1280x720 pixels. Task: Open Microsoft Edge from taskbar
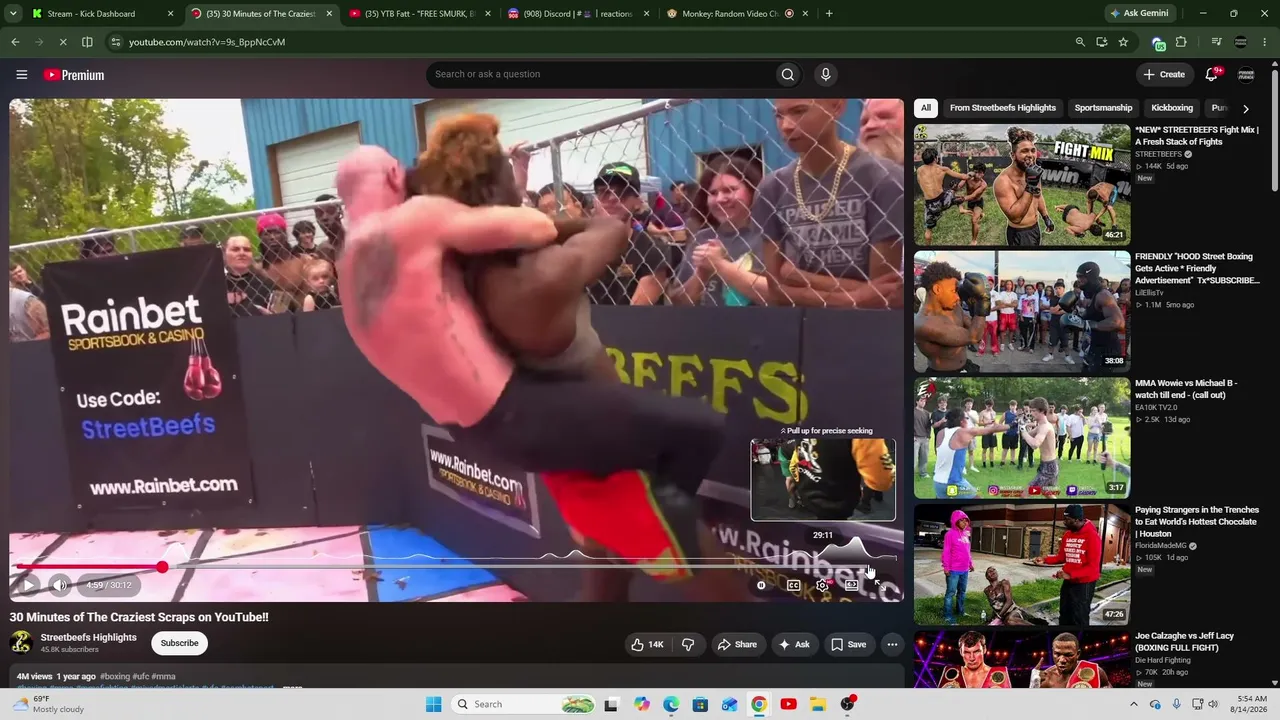coord(671,704)
